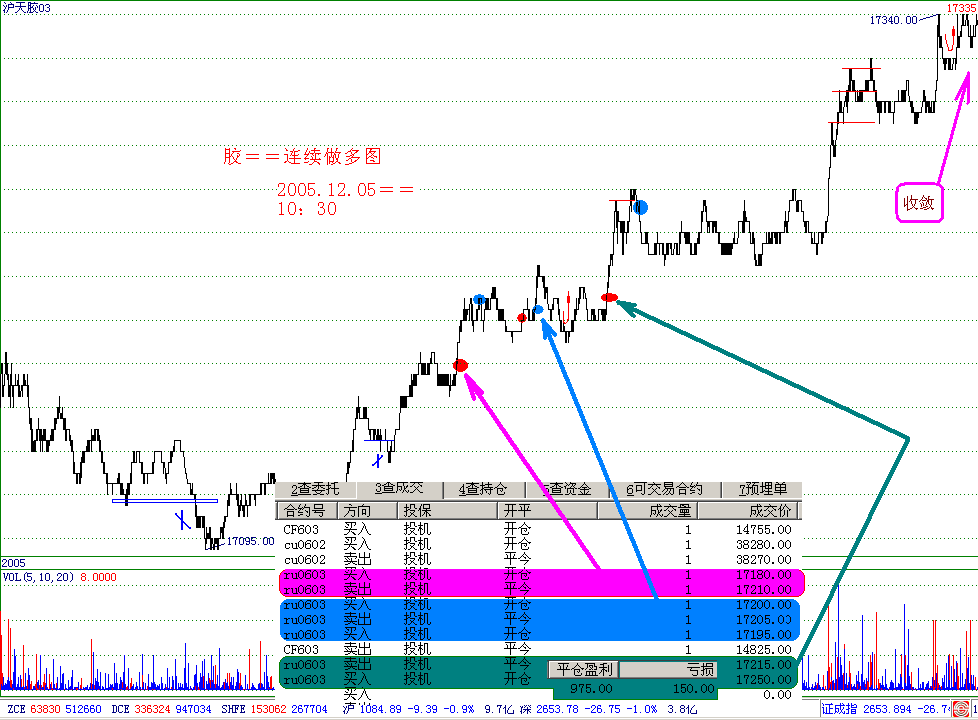Select the 7预埋单 tab
This screenshot has height=720, width=978.
pyautogui.click(x=763, y=489)
